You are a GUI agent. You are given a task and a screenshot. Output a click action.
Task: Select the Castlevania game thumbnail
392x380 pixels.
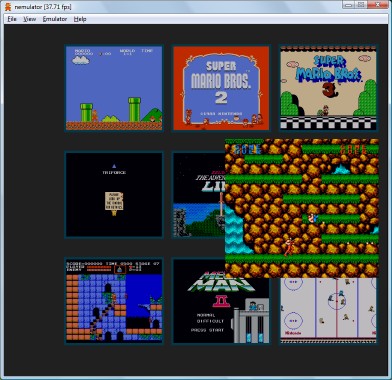click(x=114, y=301)
